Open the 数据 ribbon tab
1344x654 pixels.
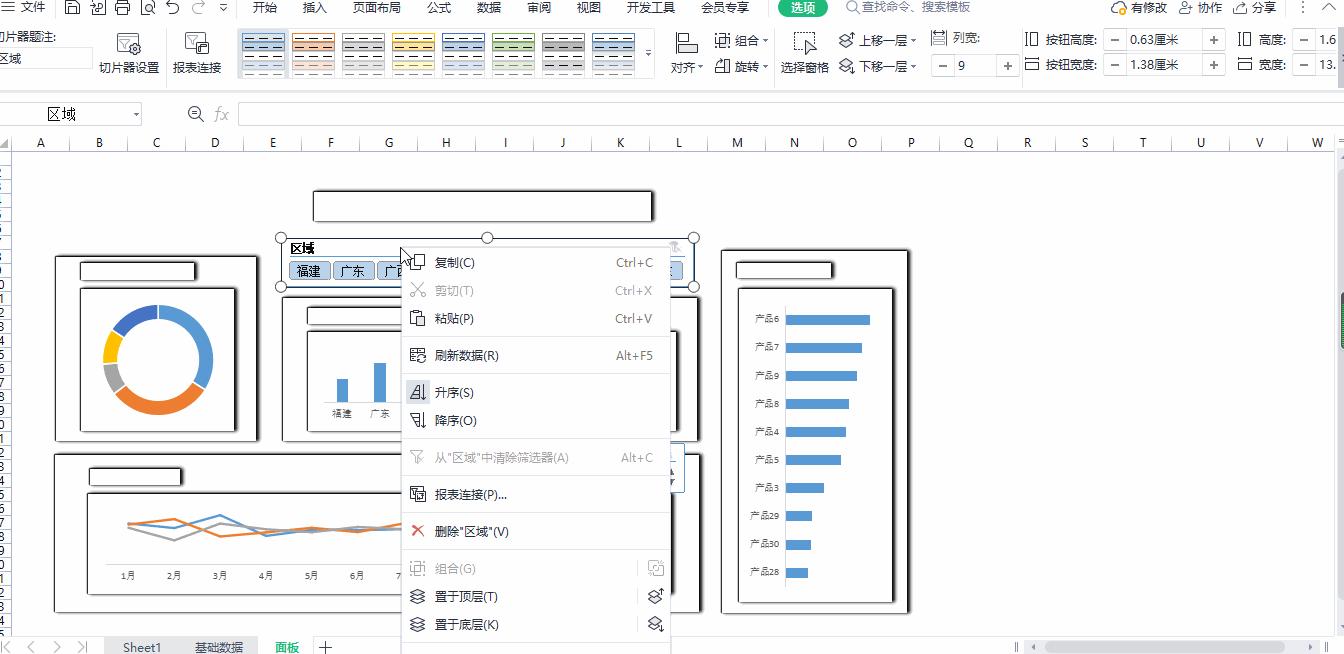(488, 9)
